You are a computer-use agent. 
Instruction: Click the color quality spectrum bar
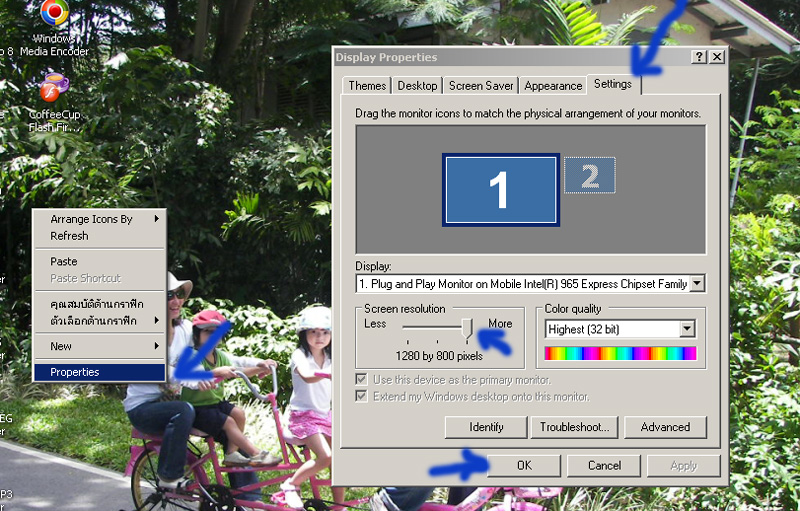[x=620, y=353]
